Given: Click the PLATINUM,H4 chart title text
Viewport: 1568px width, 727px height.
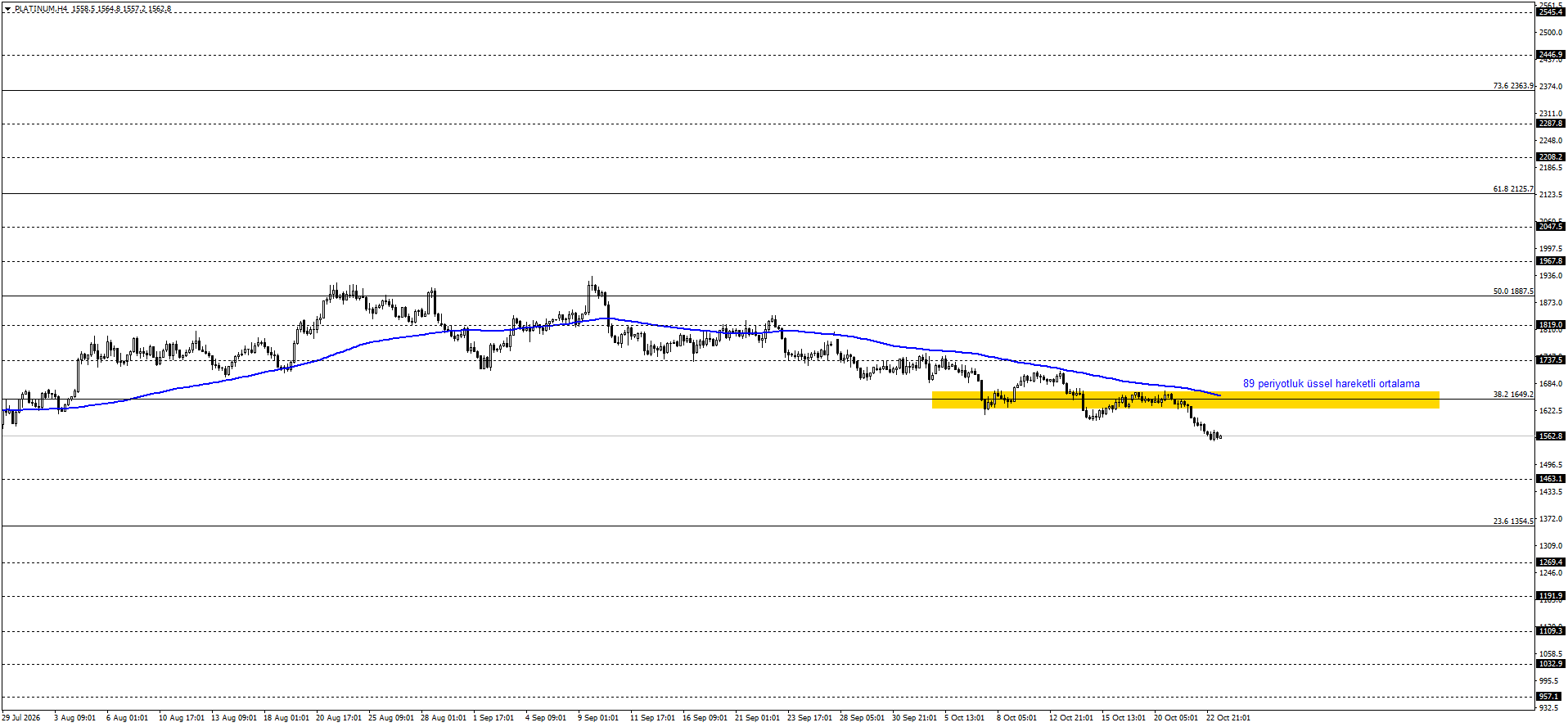Looking at the screenshot, I should 41,9.
